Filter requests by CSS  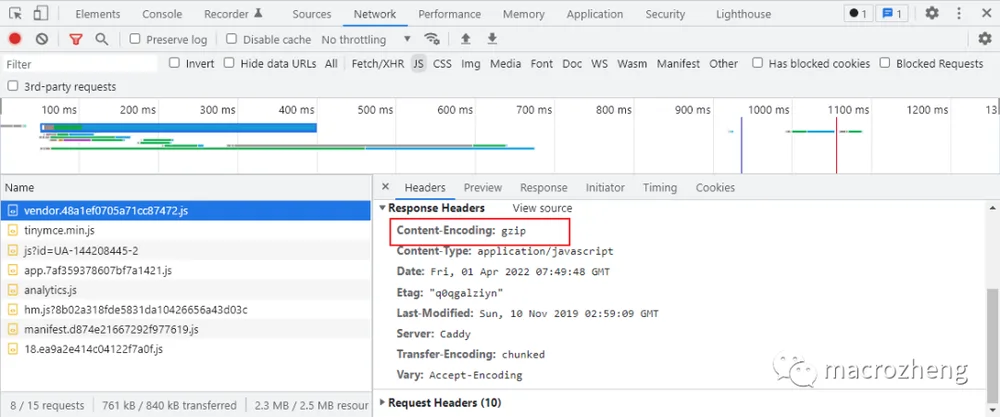tap(442, 64)
